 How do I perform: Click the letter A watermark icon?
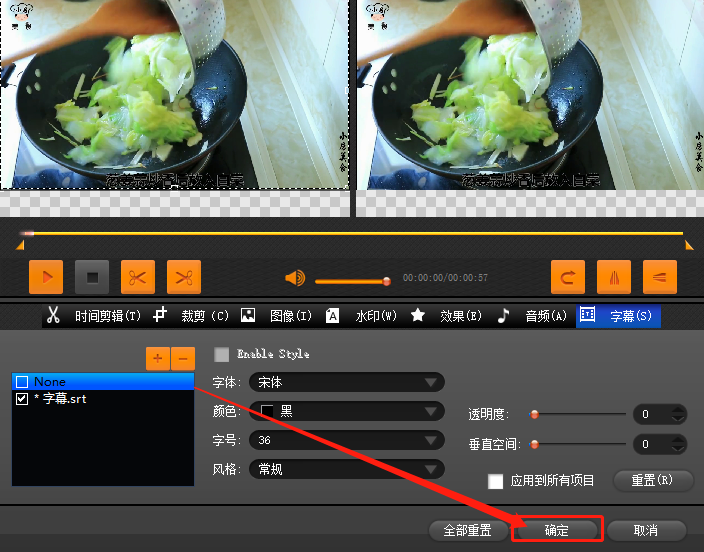pyautogui.click(x=332, y=315)
